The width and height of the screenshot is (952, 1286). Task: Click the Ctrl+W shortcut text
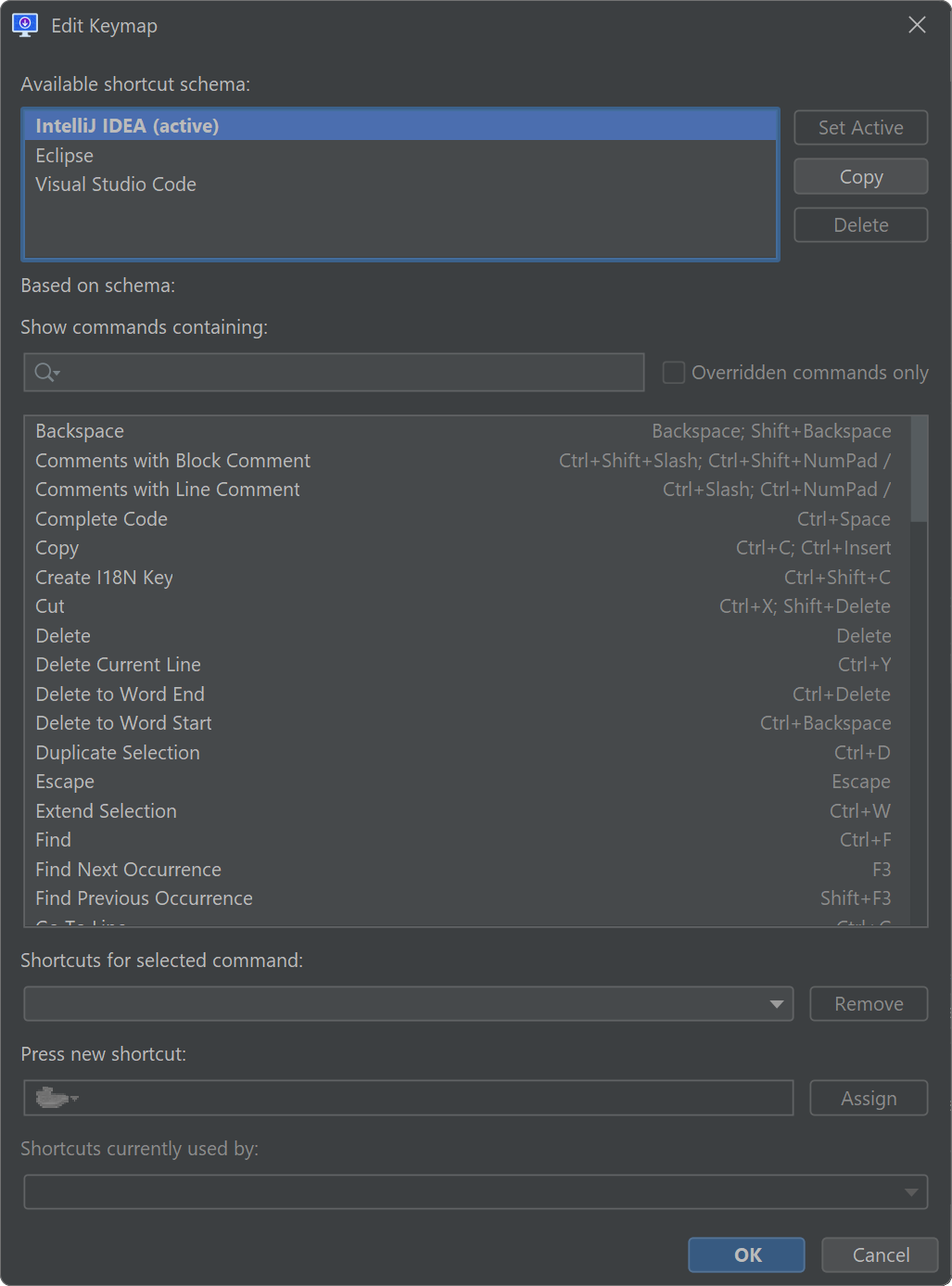pos(860,811)
